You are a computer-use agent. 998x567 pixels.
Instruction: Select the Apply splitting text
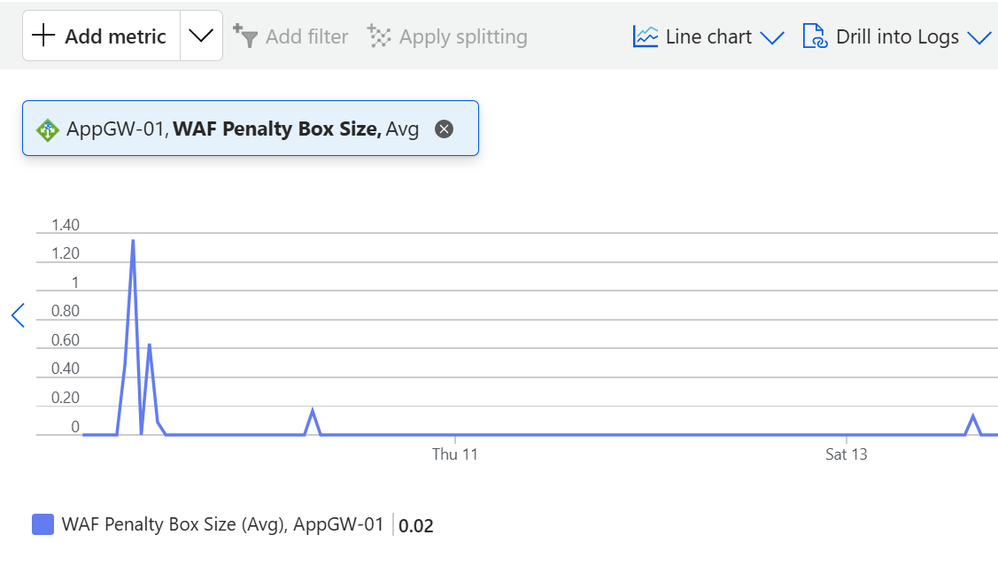tap(463, 37)
